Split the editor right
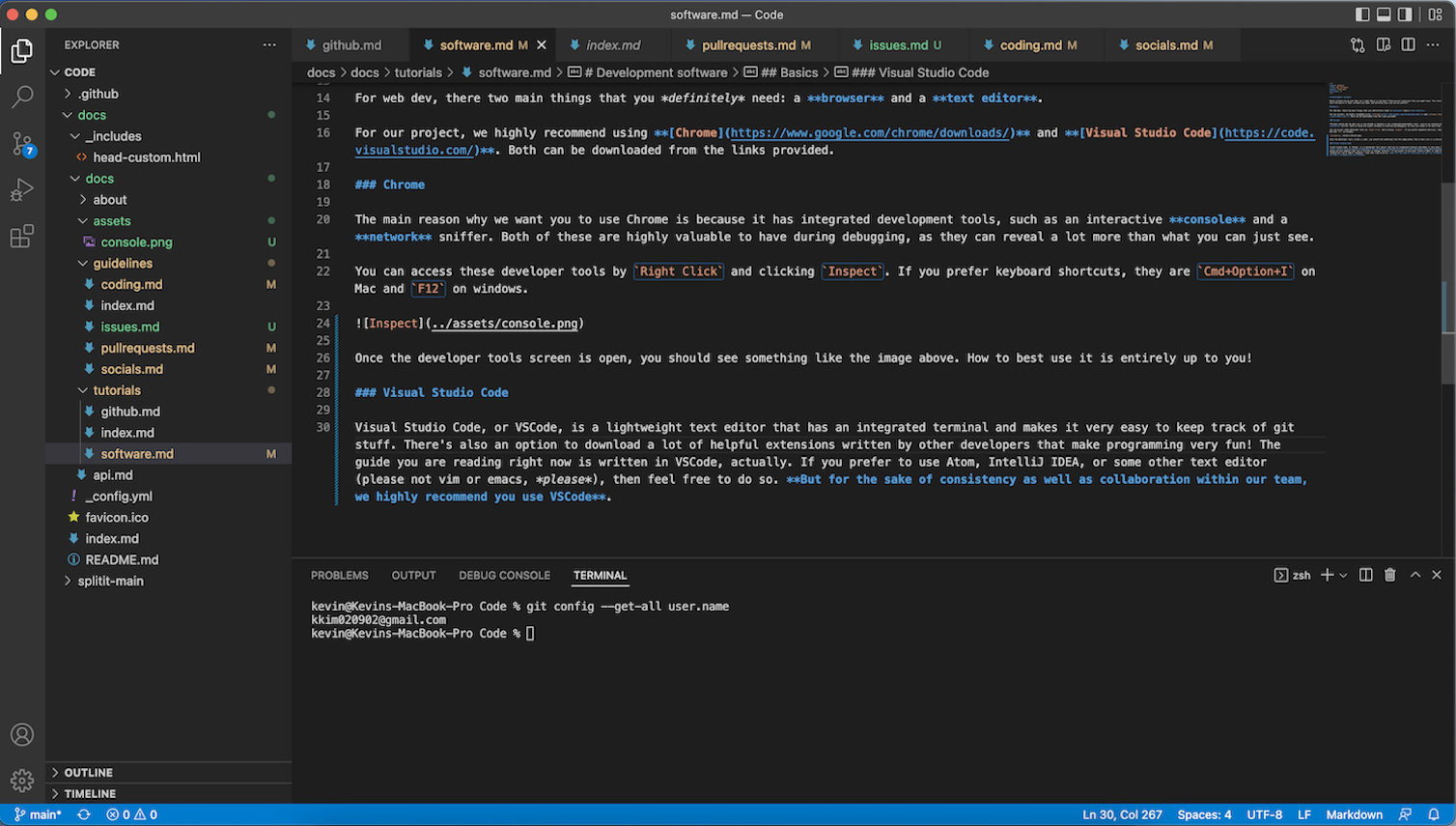Viewport: 1456px width, 826px height. pos(1409,44)
